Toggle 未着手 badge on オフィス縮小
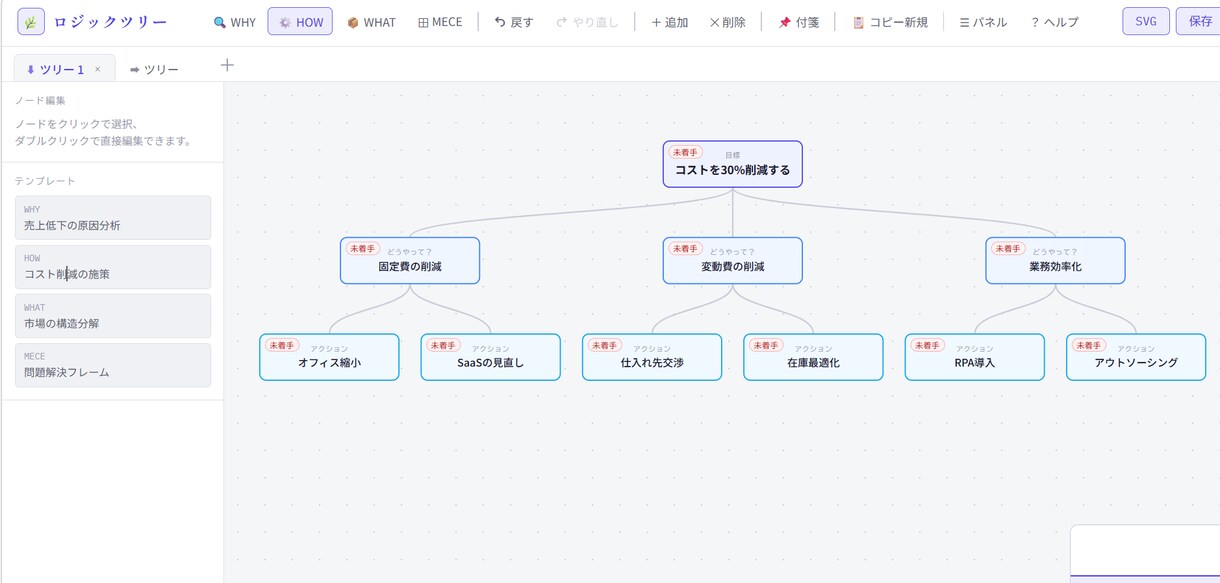 click(x=282, y=346)
